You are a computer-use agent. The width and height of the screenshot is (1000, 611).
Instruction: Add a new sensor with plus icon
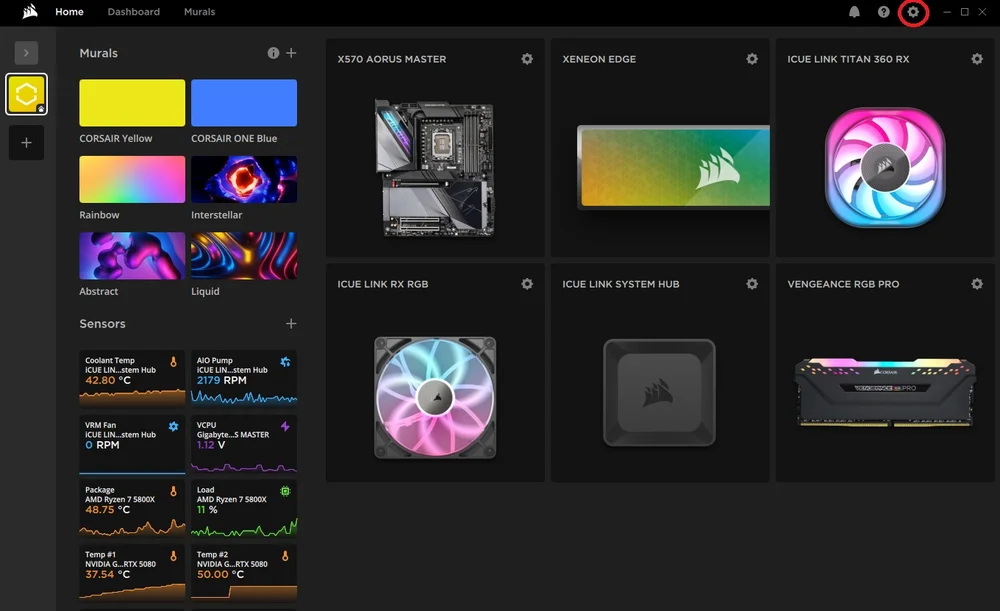(291, 324)
